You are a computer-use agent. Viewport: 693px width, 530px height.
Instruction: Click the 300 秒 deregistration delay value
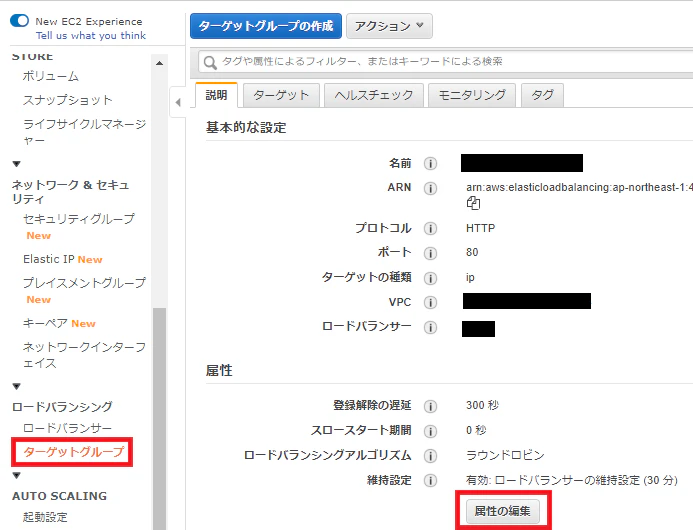[482, 405]
